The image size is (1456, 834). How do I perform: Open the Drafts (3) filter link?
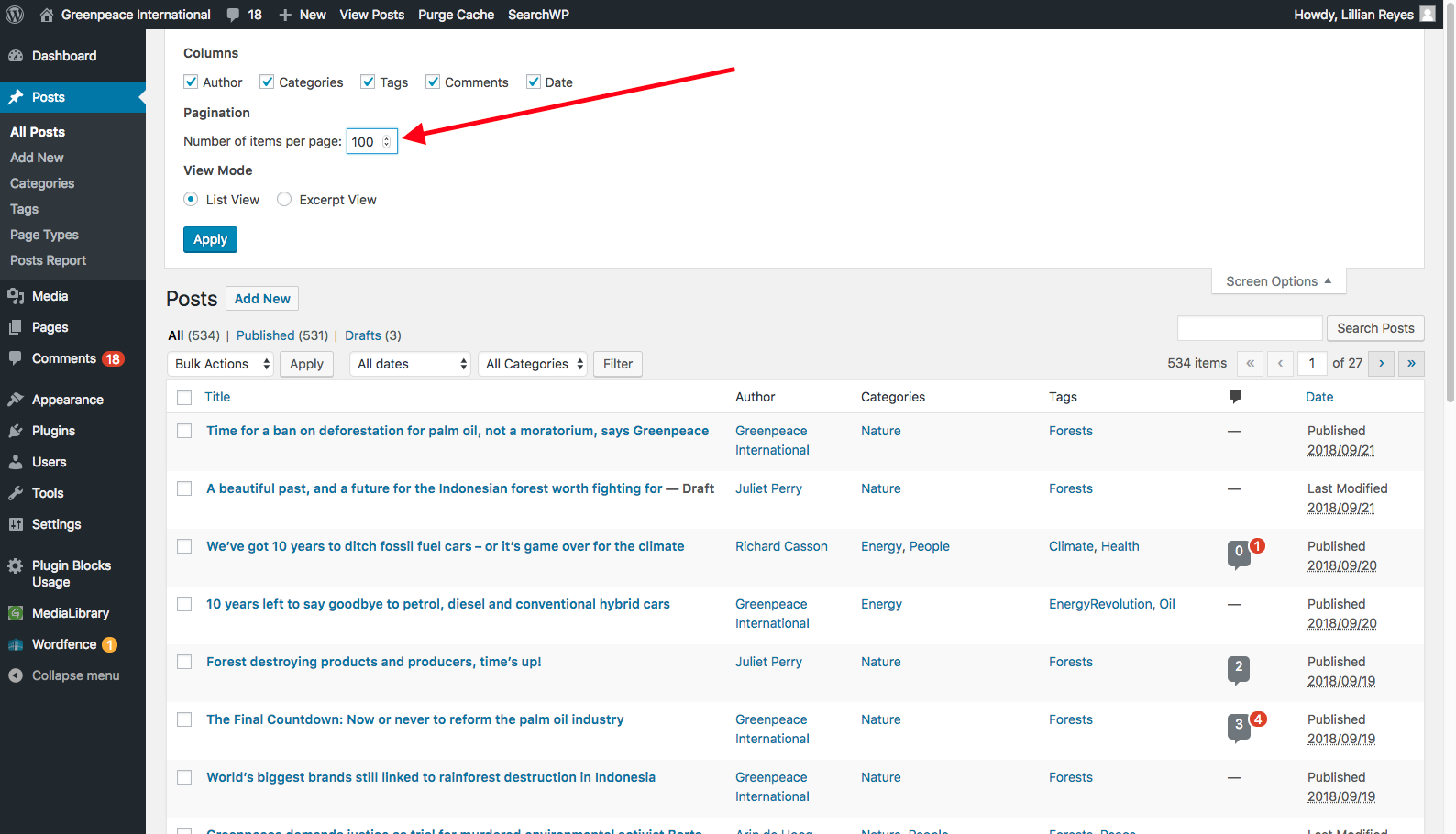(373, 335)
